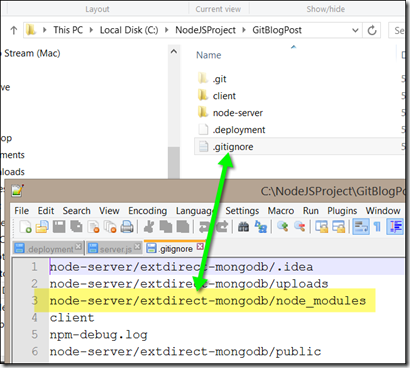The image size is (410, 368).
Task: Open the Search menu
Action: (77, 211)
